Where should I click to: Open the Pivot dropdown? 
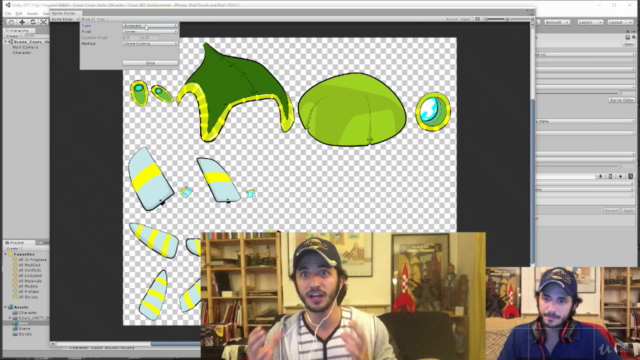pos(150,31)
